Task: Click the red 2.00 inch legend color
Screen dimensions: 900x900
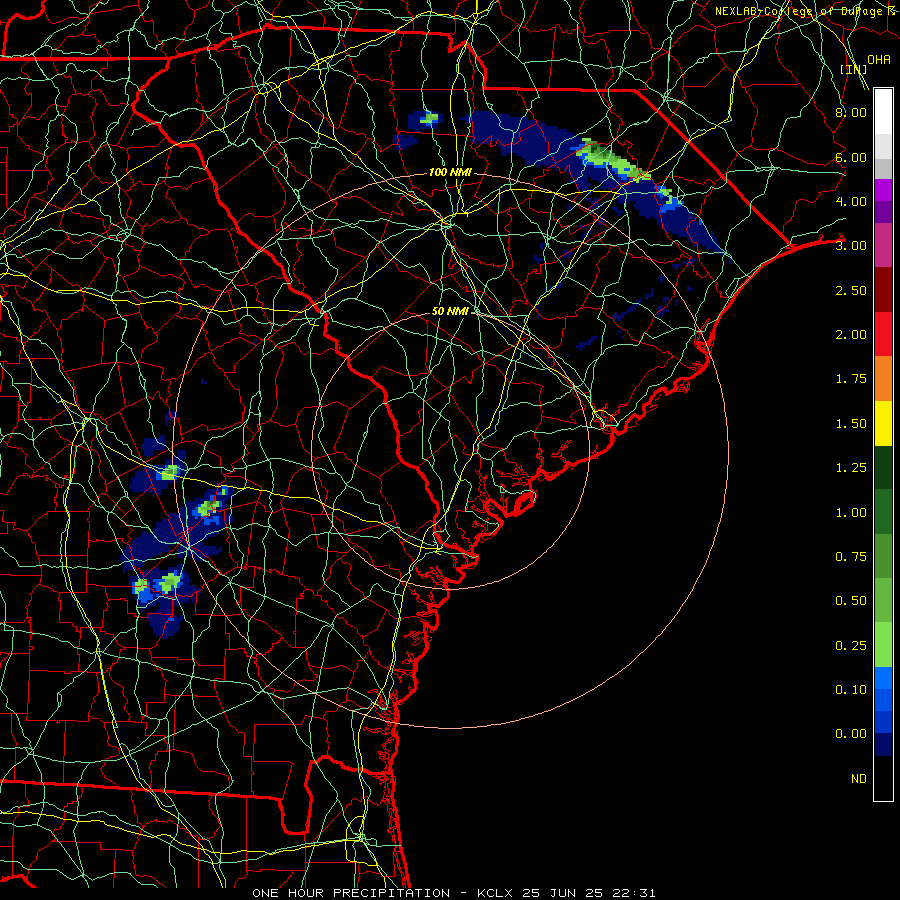Action: pyautogui.click(x=883, y=334)
